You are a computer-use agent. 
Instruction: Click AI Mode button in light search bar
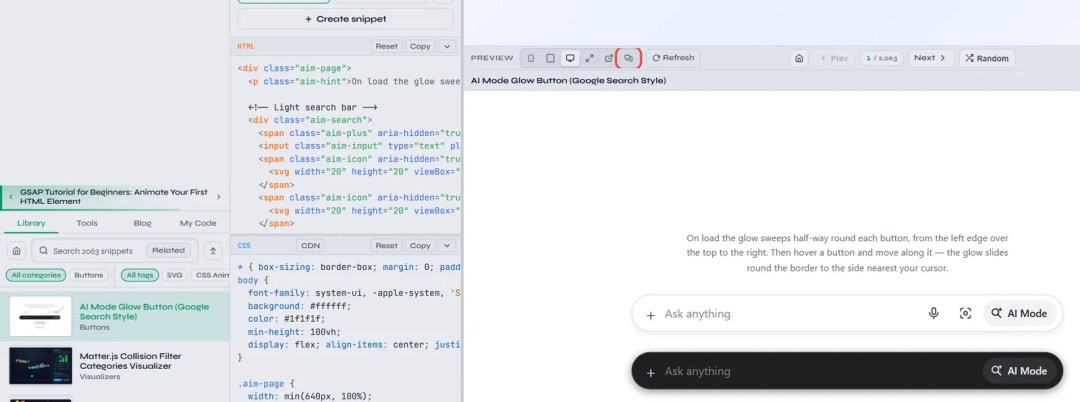(1019, 313)
